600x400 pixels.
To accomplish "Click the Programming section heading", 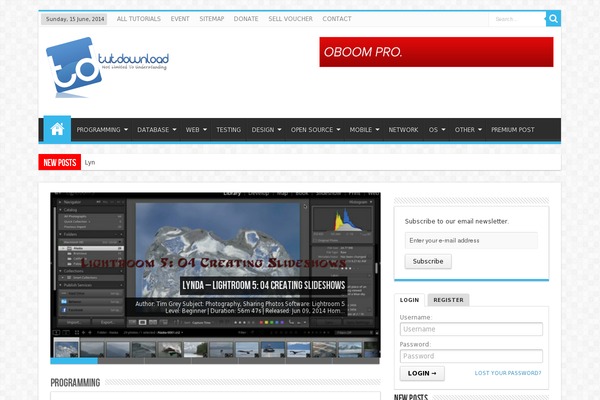I will pos(75,382).
